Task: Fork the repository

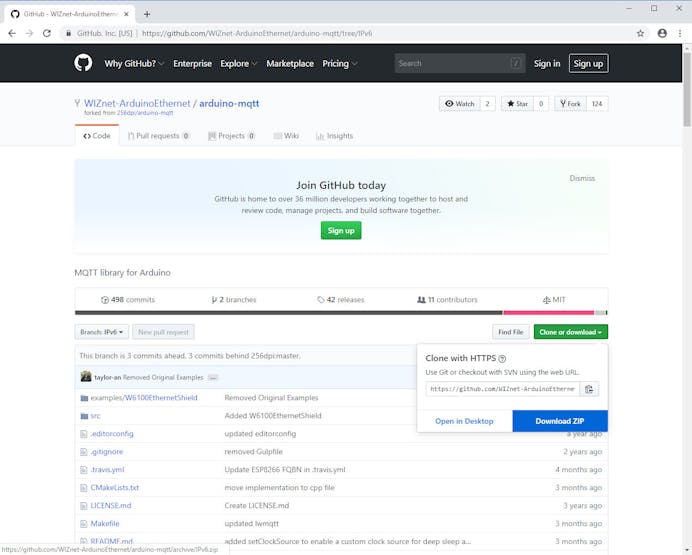Action: pos(570,104)
